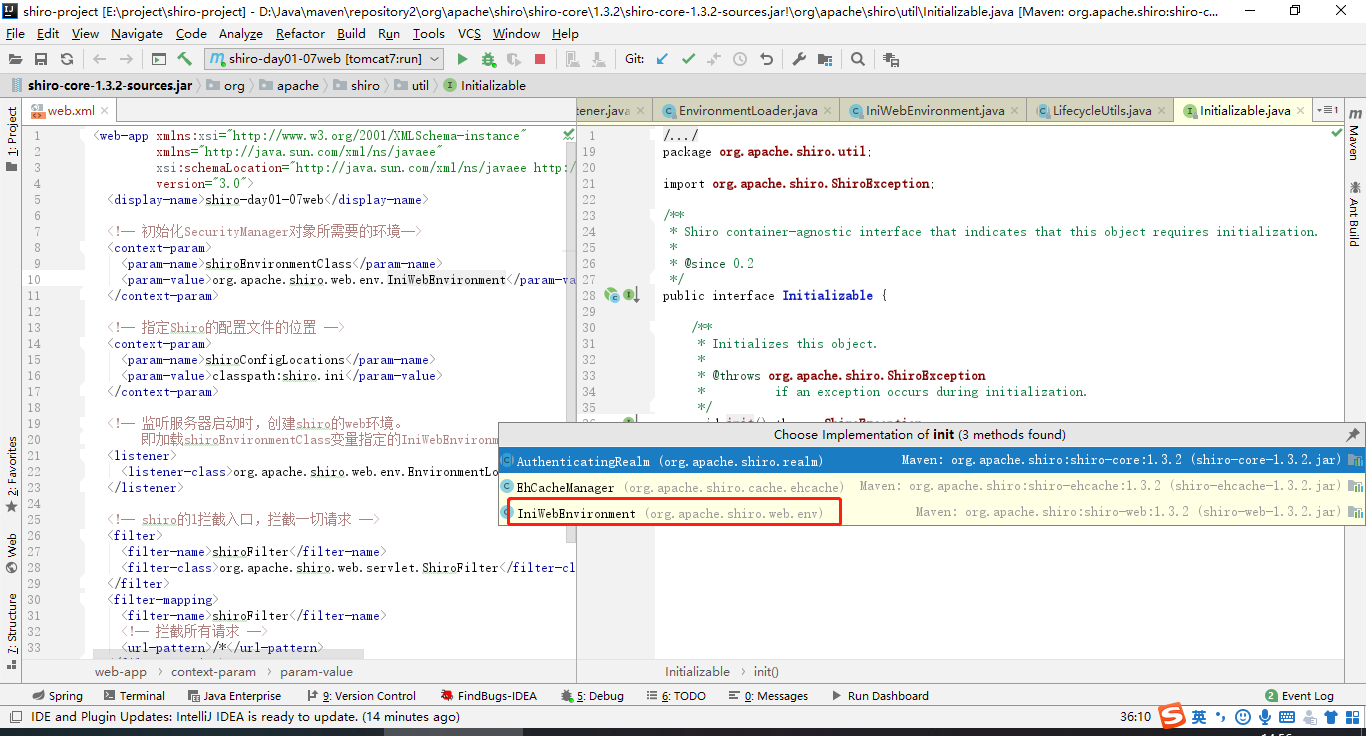Screen dimensions: 1366x736
Task: Update project via Git blue arrow
Action: (662, 59)
